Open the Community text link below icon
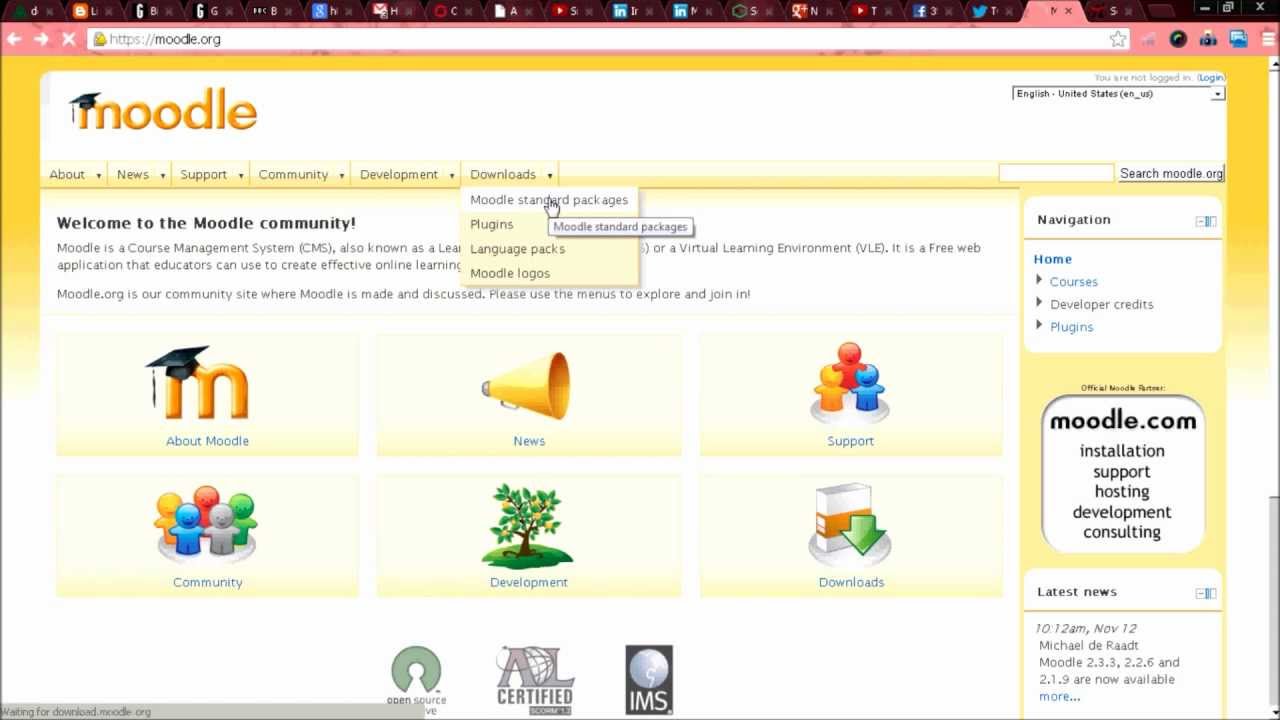 pyautogui.click(x=207, y=582)
